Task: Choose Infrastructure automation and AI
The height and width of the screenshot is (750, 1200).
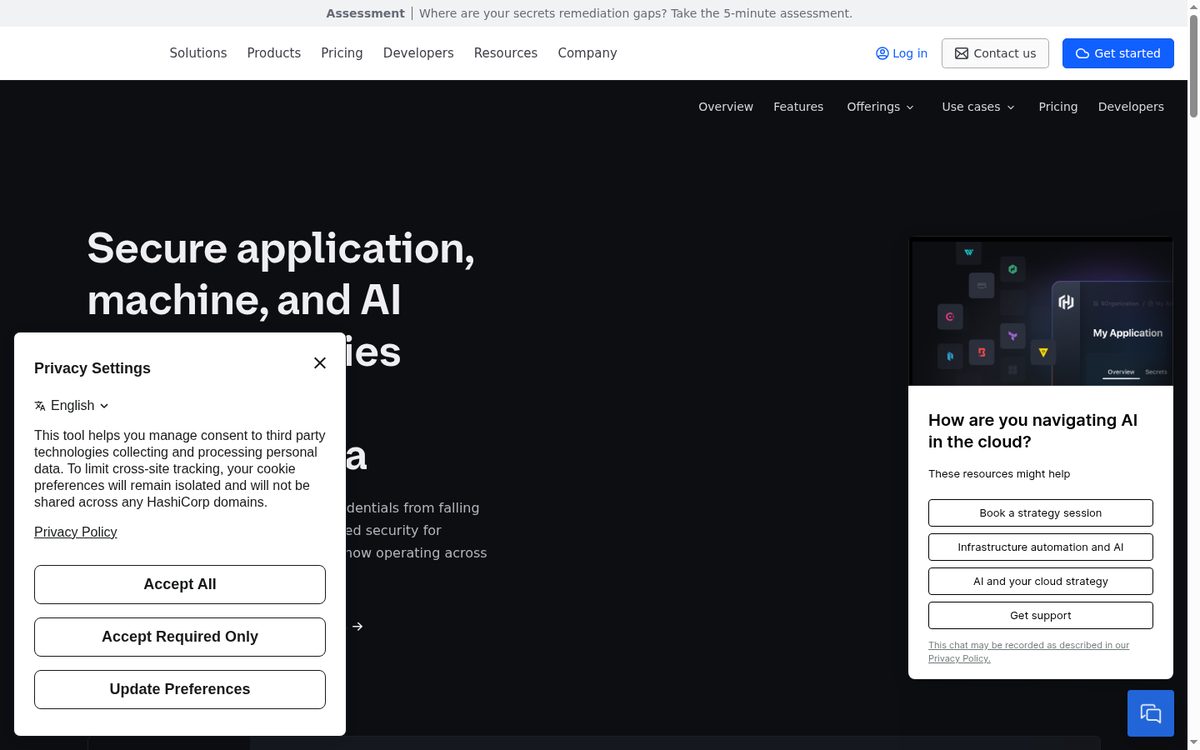Action: [1040, 547]
